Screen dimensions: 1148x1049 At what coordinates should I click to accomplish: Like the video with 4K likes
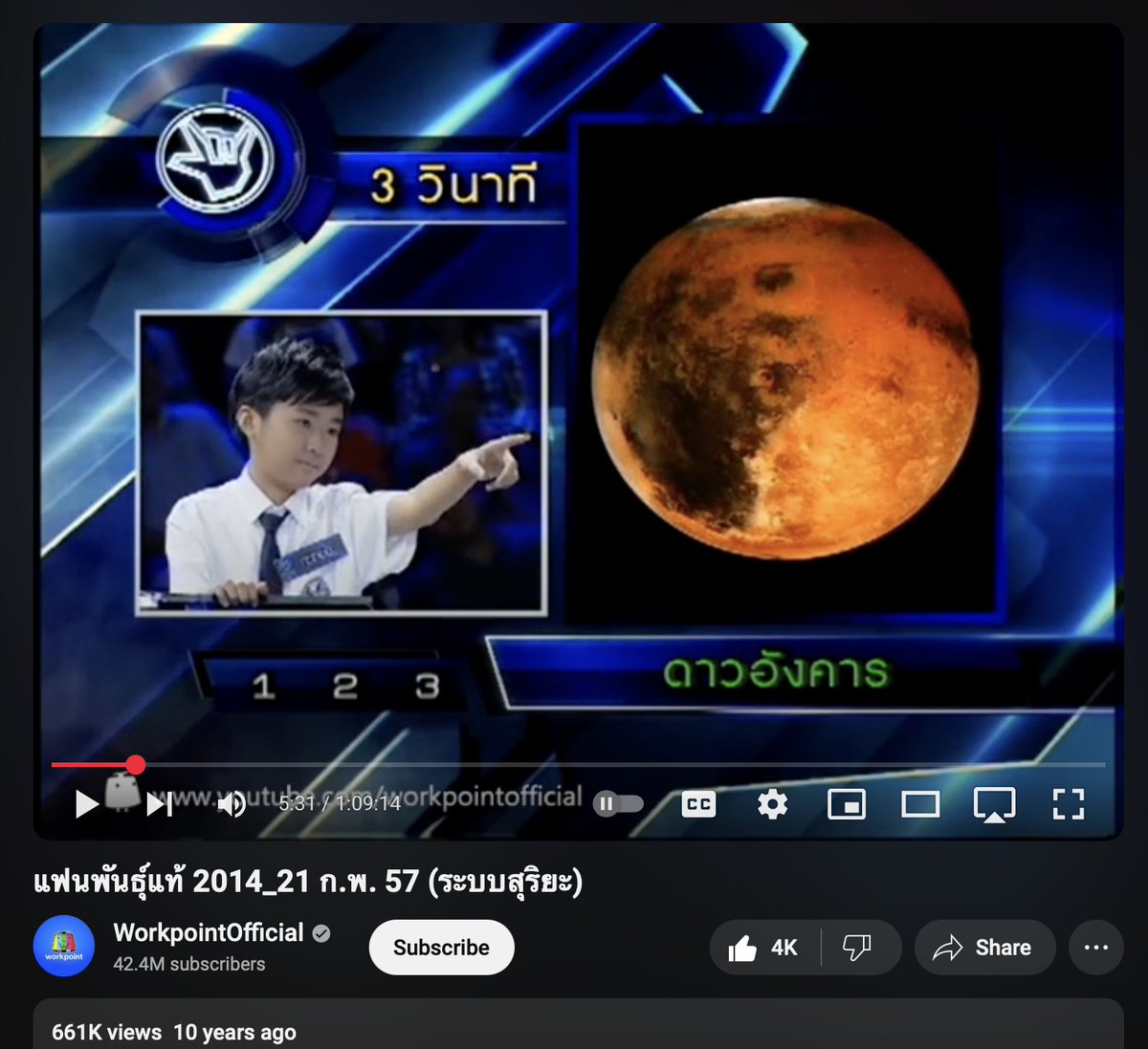pyautogui.click(x=765, y=948)
